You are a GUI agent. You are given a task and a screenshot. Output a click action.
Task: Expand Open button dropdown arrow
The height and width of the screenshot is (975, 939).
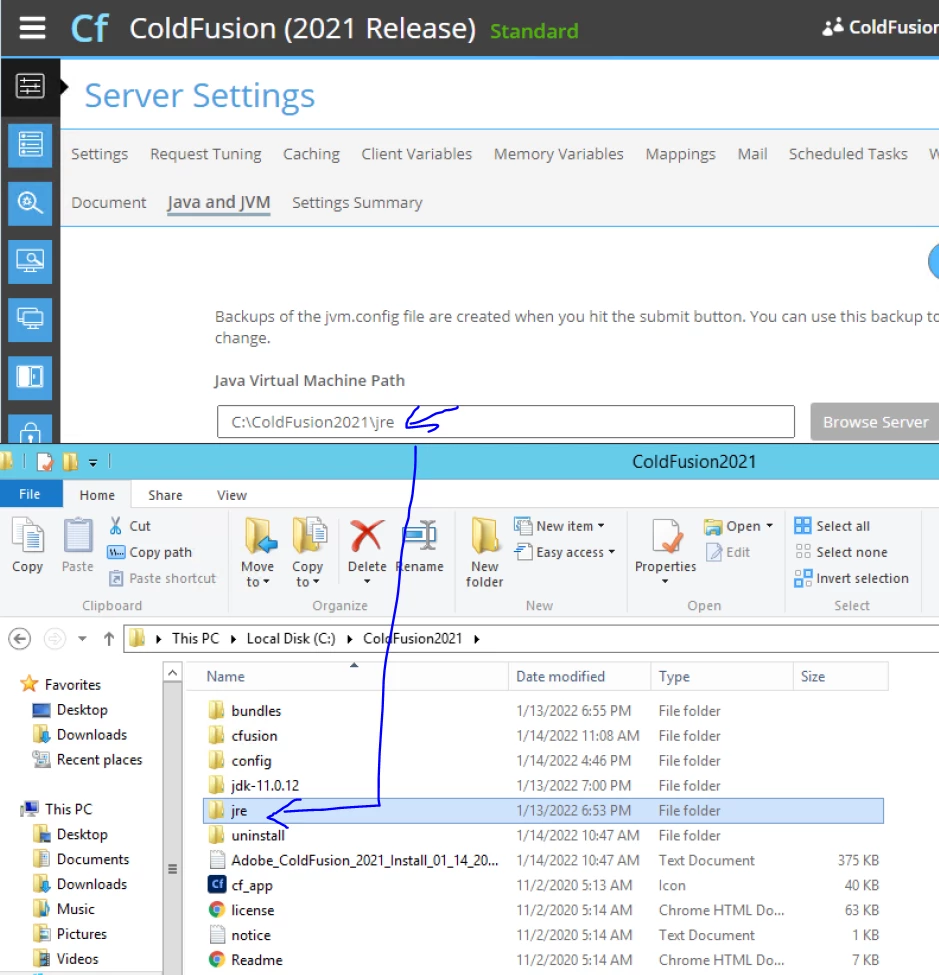tap(769, 526)
